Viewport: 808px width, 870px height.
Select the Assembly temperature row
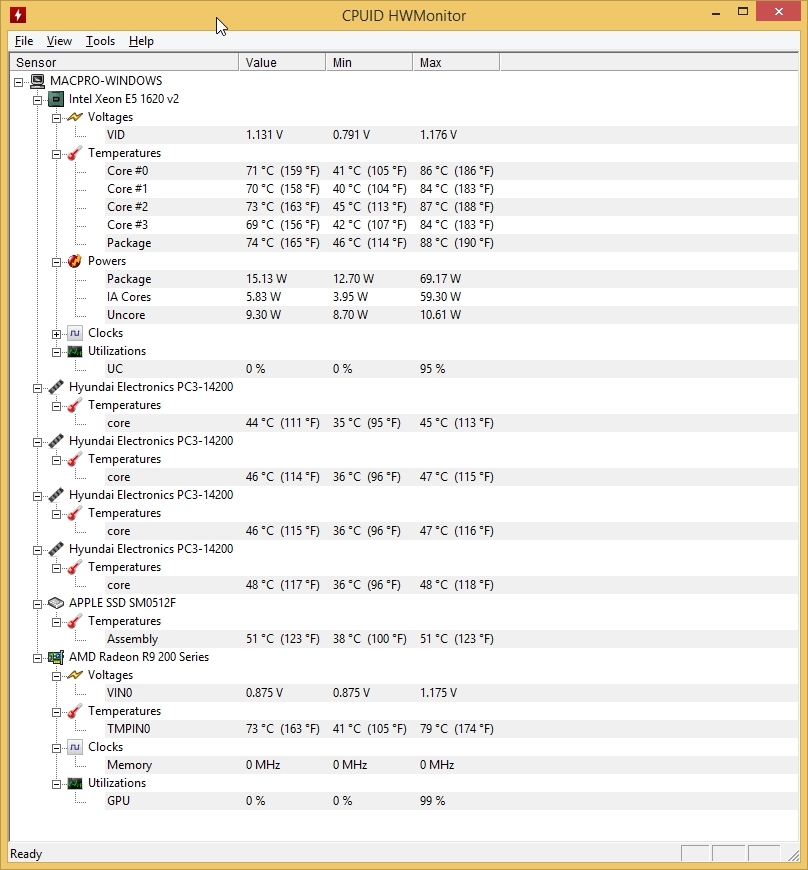(451, 639)
